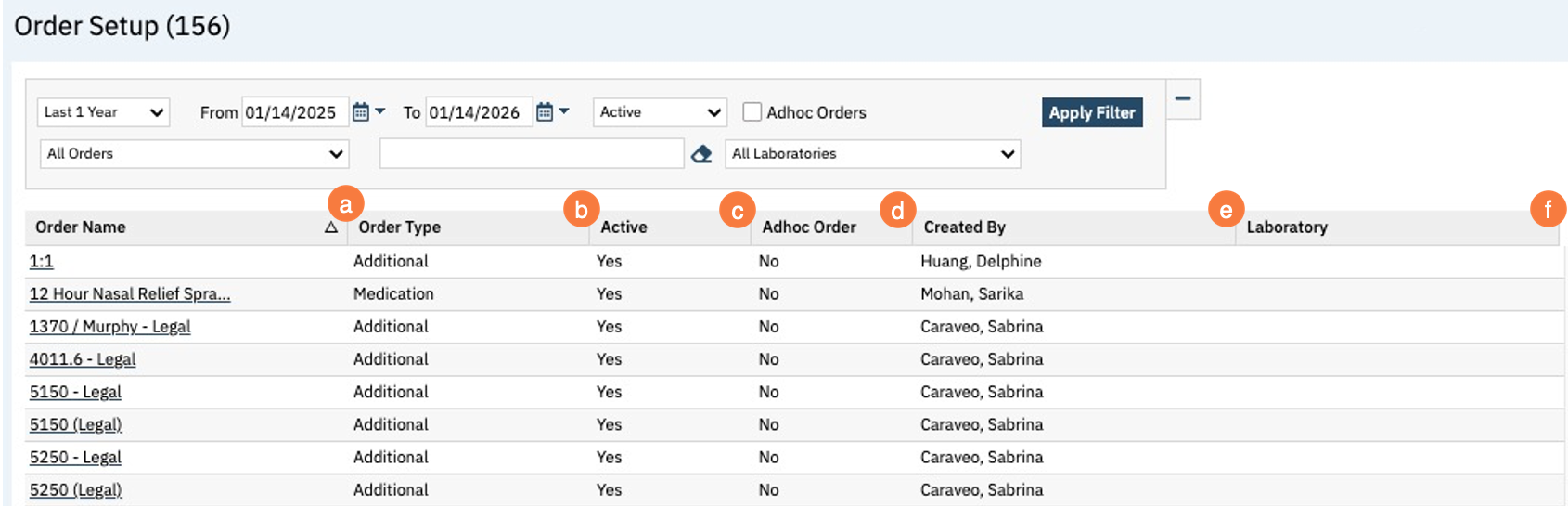
Task: Open the From date calendar picker
Action: coord(361,112)
